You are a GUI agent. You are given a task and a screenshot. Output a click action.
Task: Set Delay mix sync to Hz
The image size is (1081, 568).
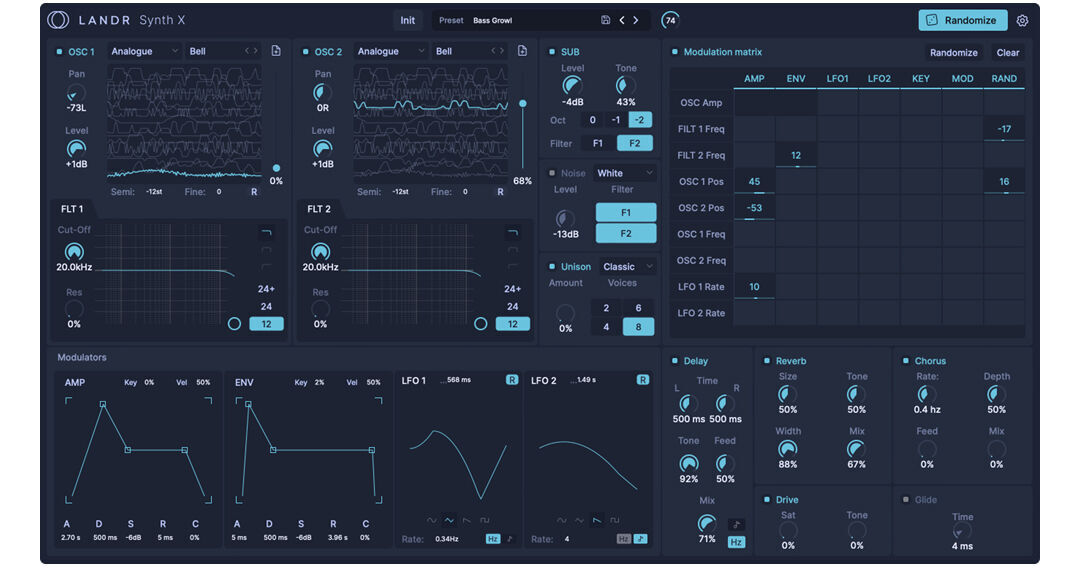[x=736, y=542]
